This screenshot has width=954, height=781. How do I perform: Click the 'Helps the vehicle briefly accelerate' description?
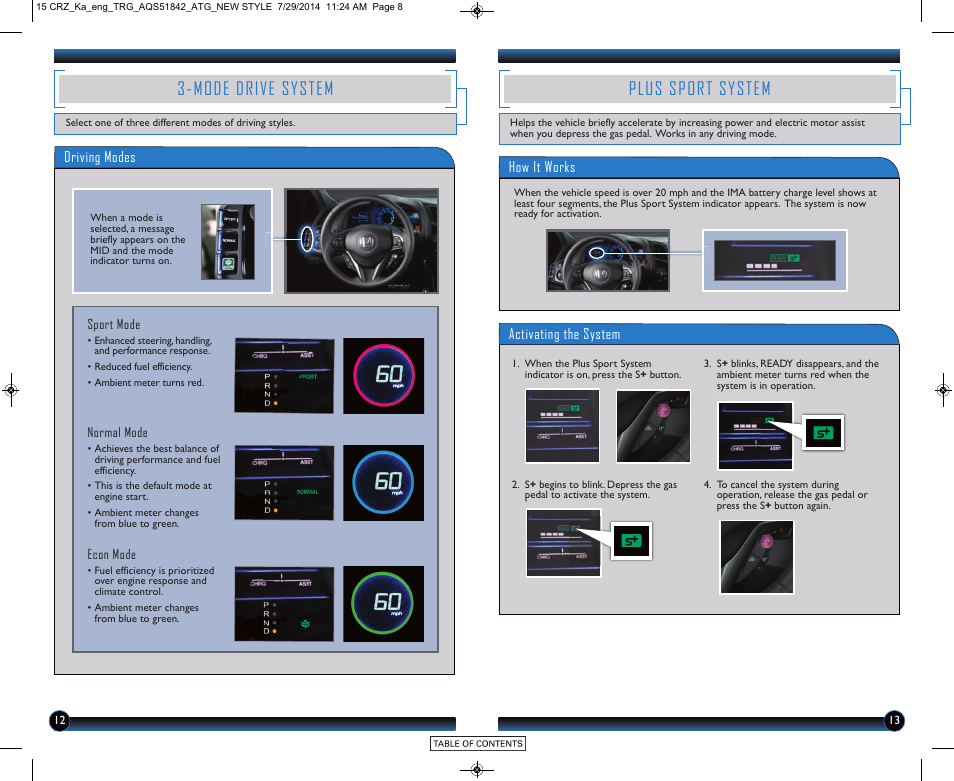pos(687,128)
